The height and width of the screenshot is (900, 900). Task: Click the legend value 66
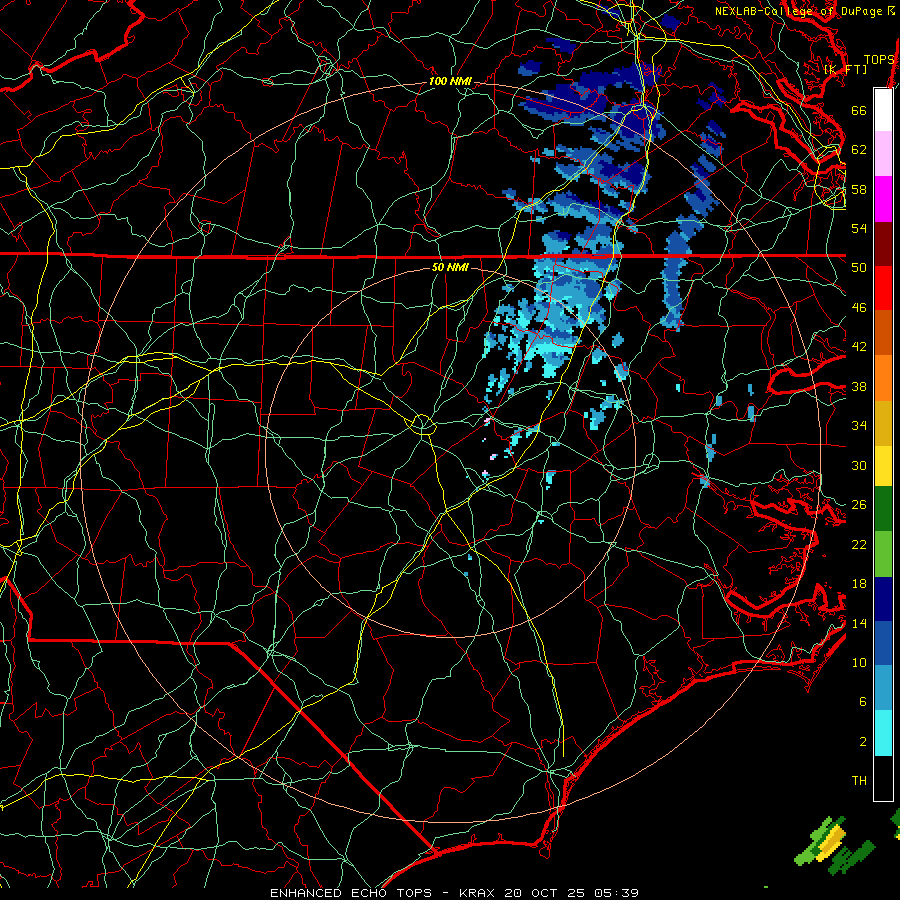point(859,110)
